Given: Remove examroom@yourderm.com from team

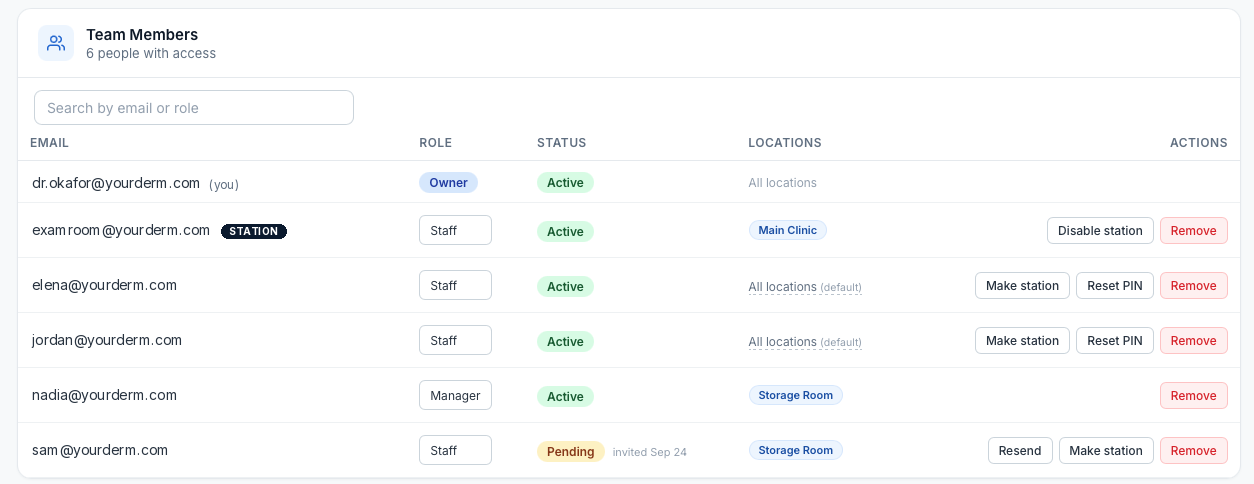Looking at the screenshot, I should point(1193,230).
